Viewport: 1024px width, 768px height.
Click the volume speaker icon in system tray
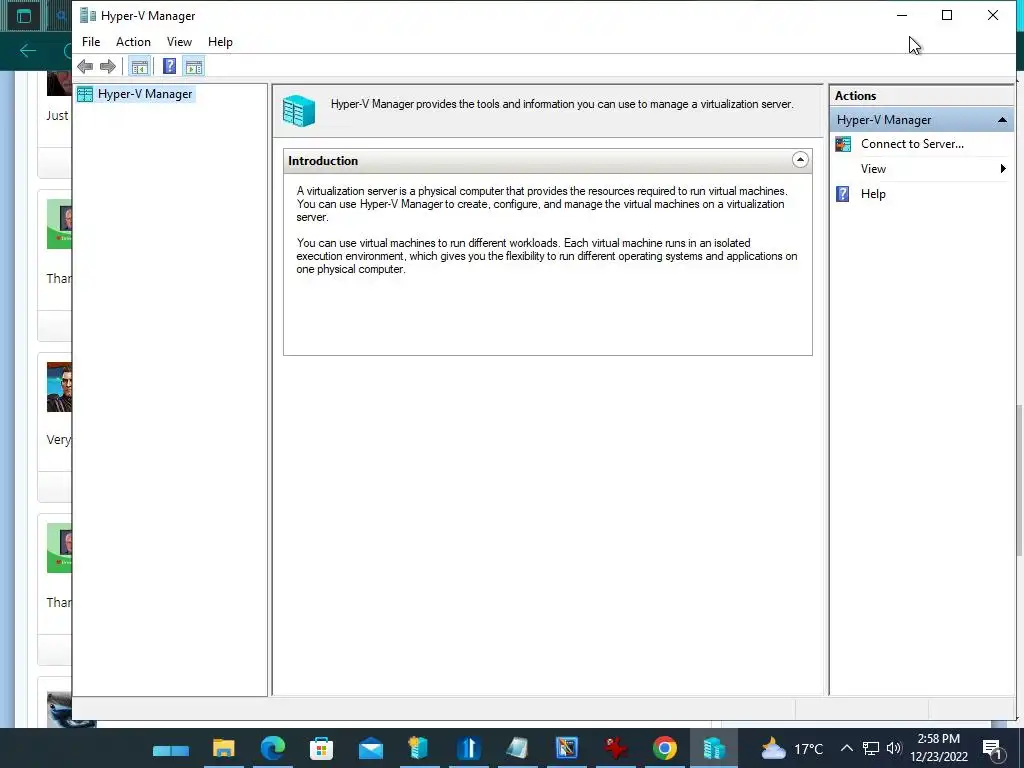pyautogui.click(x=894, y=748)
